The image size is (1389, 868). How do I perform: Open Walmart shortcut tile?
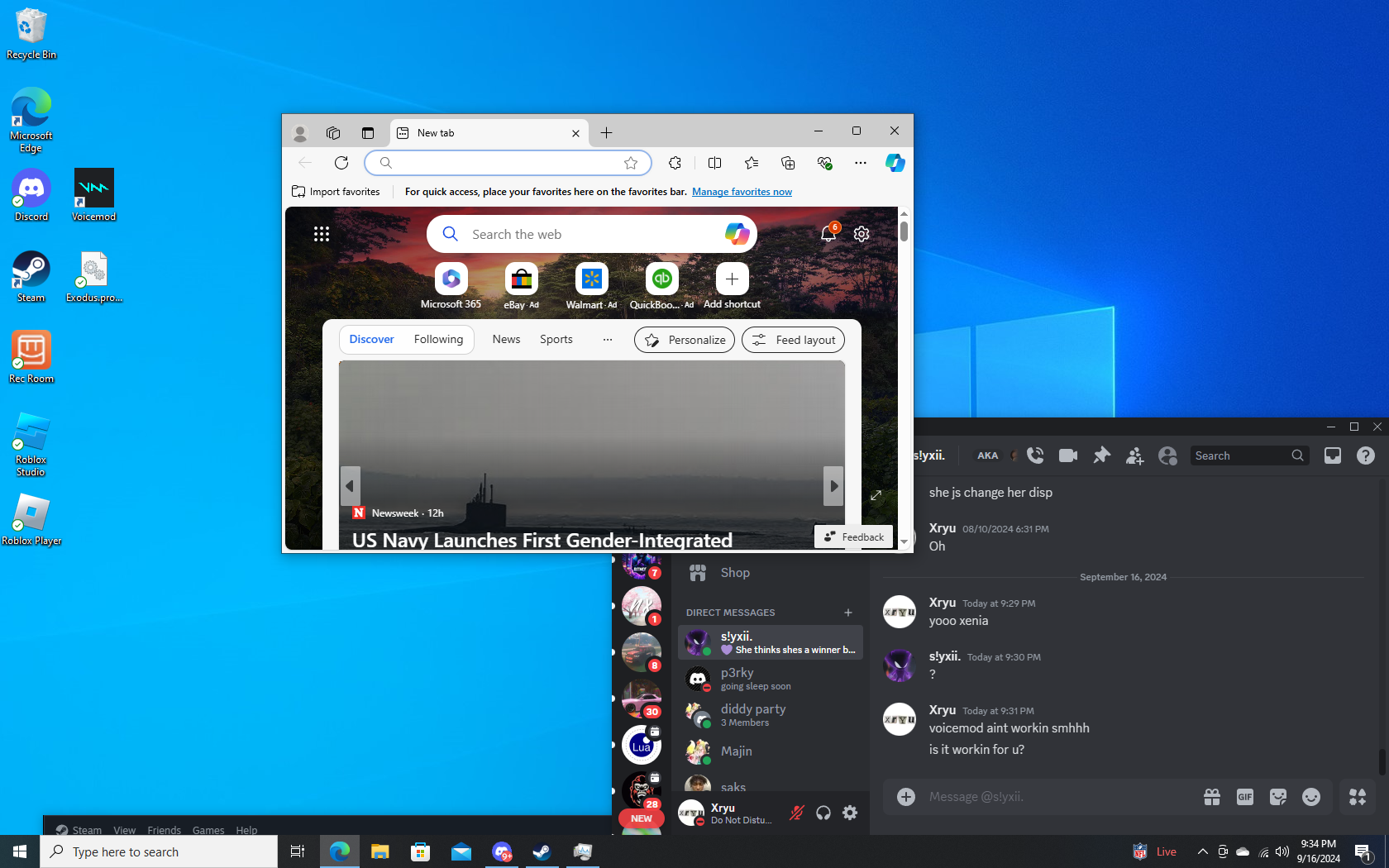591,286
